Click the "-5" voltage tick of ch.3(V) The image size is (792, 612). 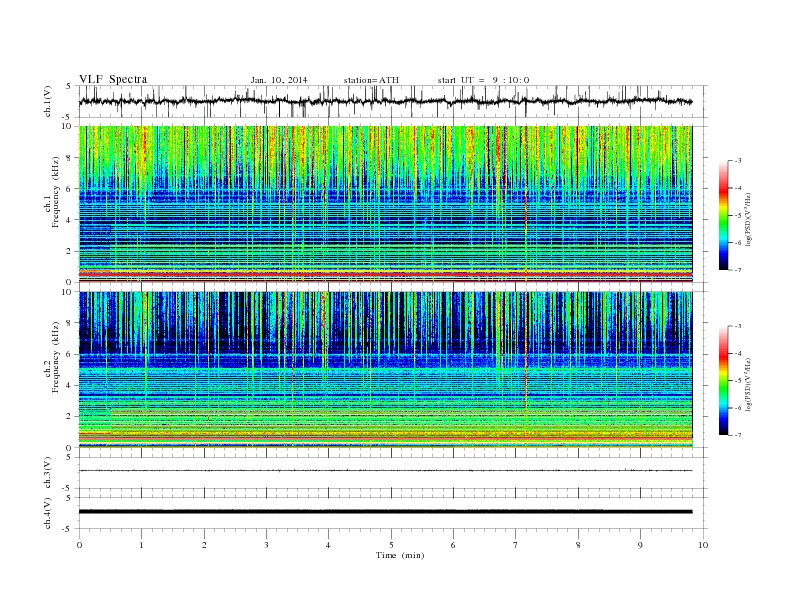[68, 488]
